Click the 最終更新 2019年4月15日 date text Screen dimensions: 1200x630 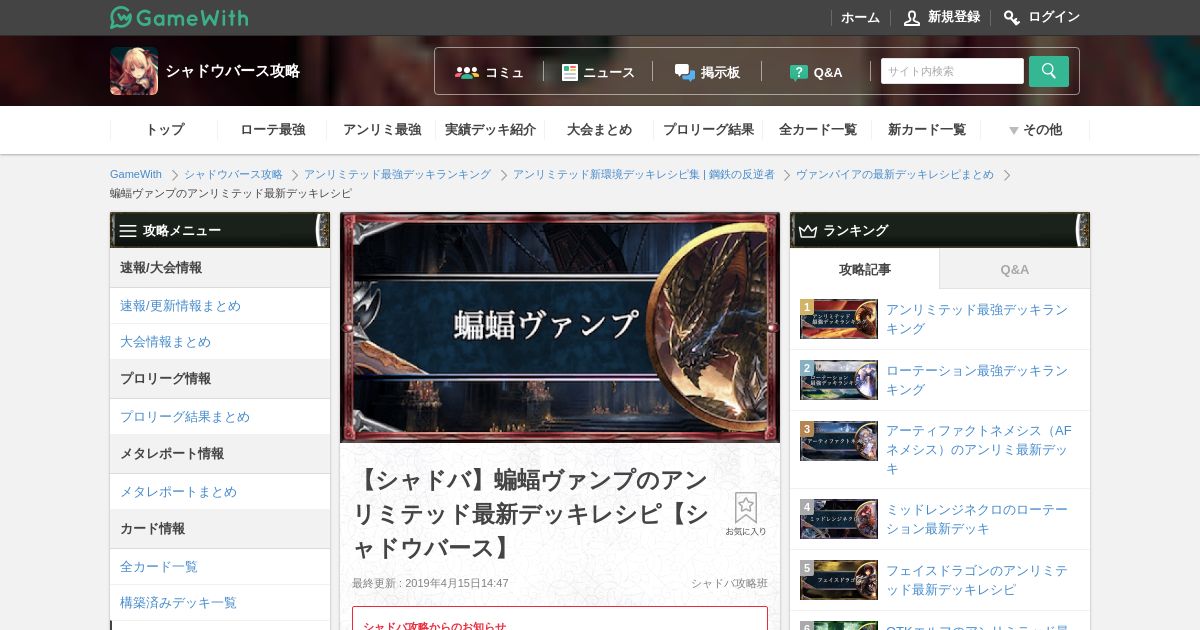click(x=430, y=583)
